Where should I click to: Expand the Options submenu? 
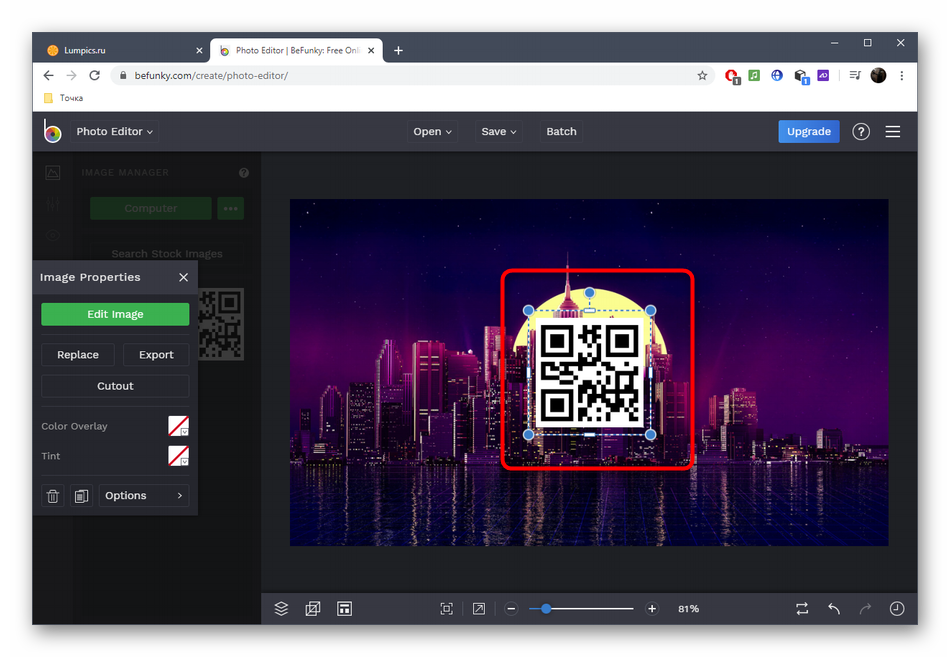tap(144, 496)
